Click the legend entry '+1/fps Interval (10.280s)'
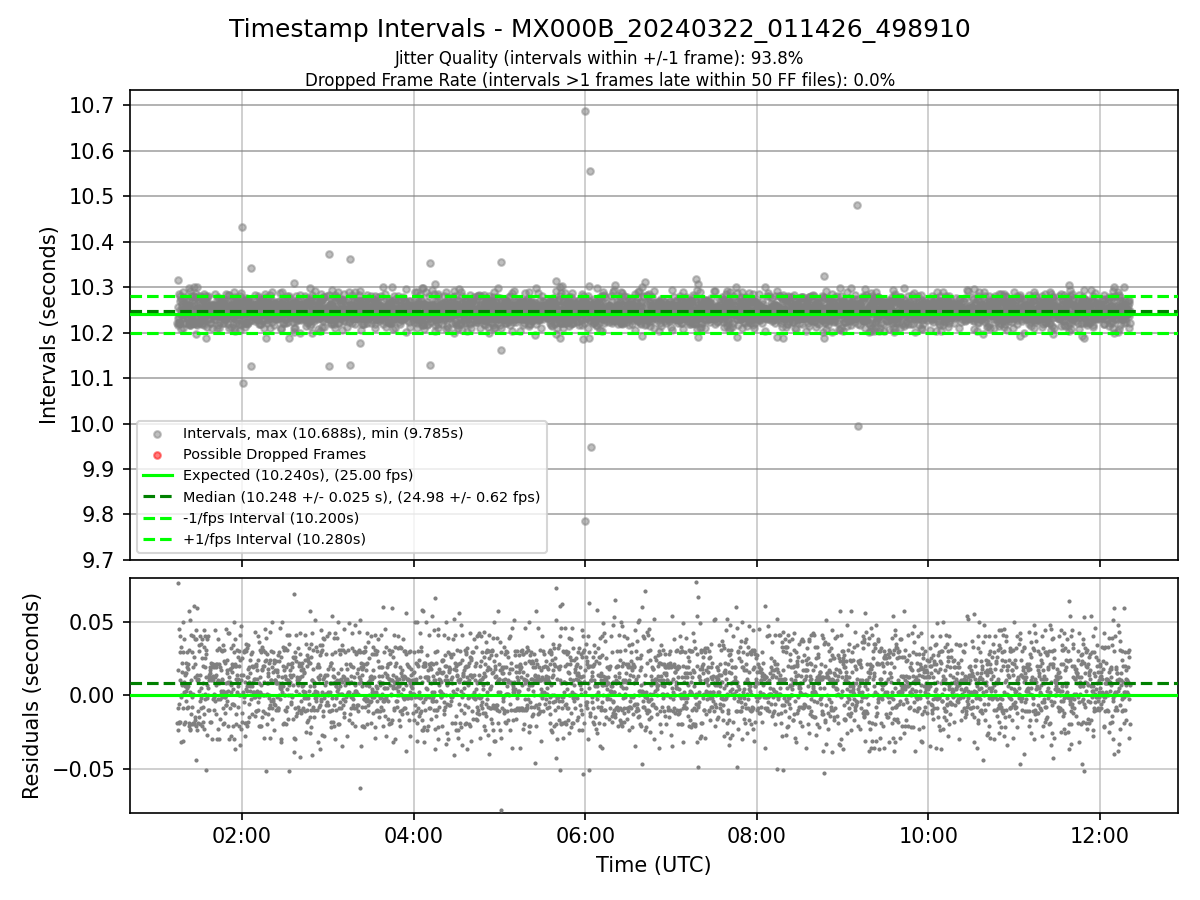This screenshot has height=900, width=1200. pos(274,539)
